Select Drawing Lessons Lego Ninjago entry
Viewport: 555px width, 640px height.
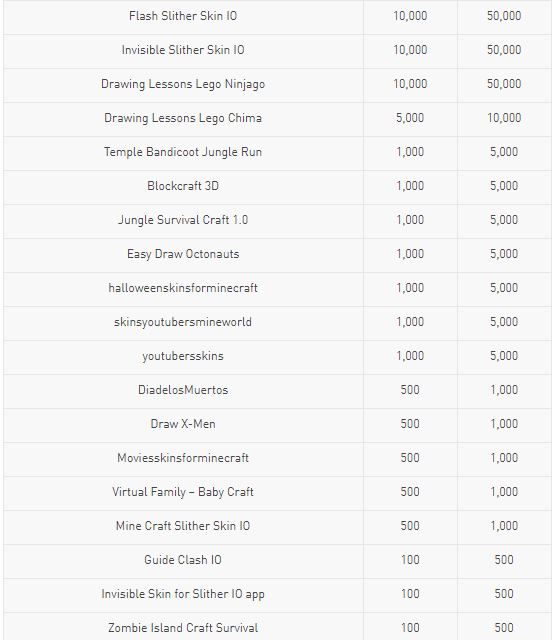183,84
